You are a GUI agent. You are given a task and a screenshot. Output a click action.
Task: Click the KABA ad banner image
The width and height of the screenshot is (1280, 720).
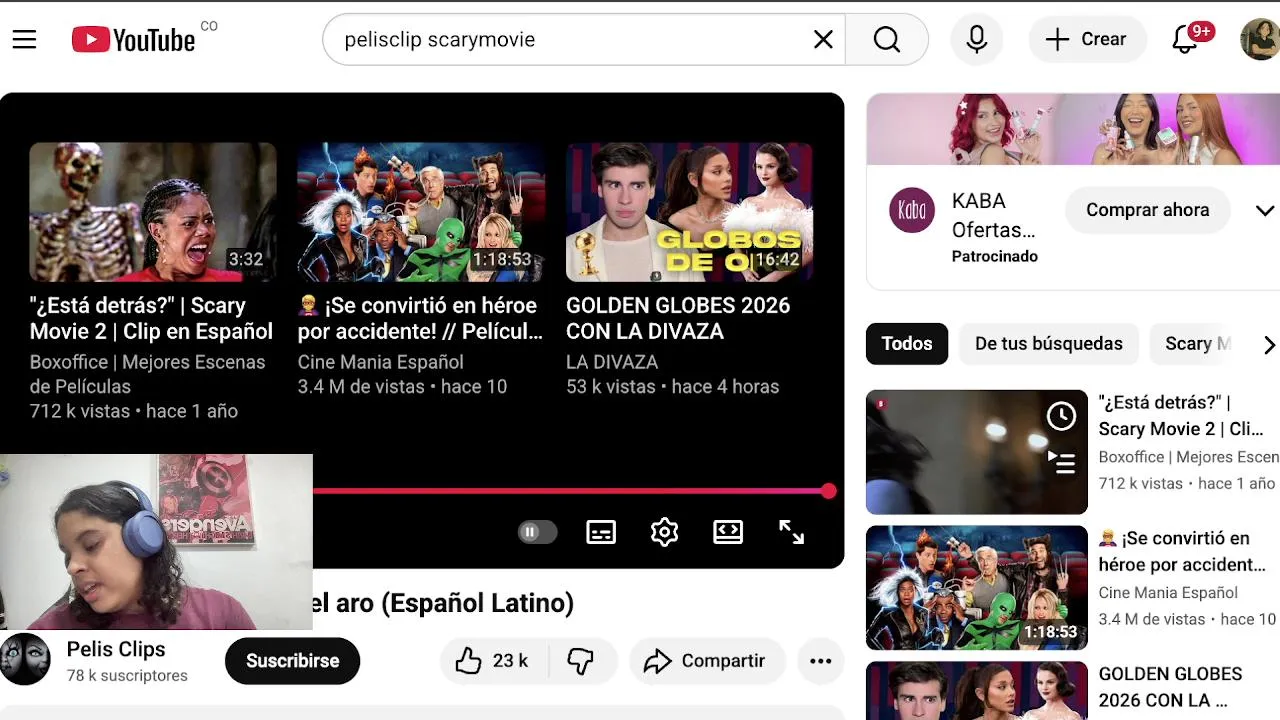click(1073, 129)
